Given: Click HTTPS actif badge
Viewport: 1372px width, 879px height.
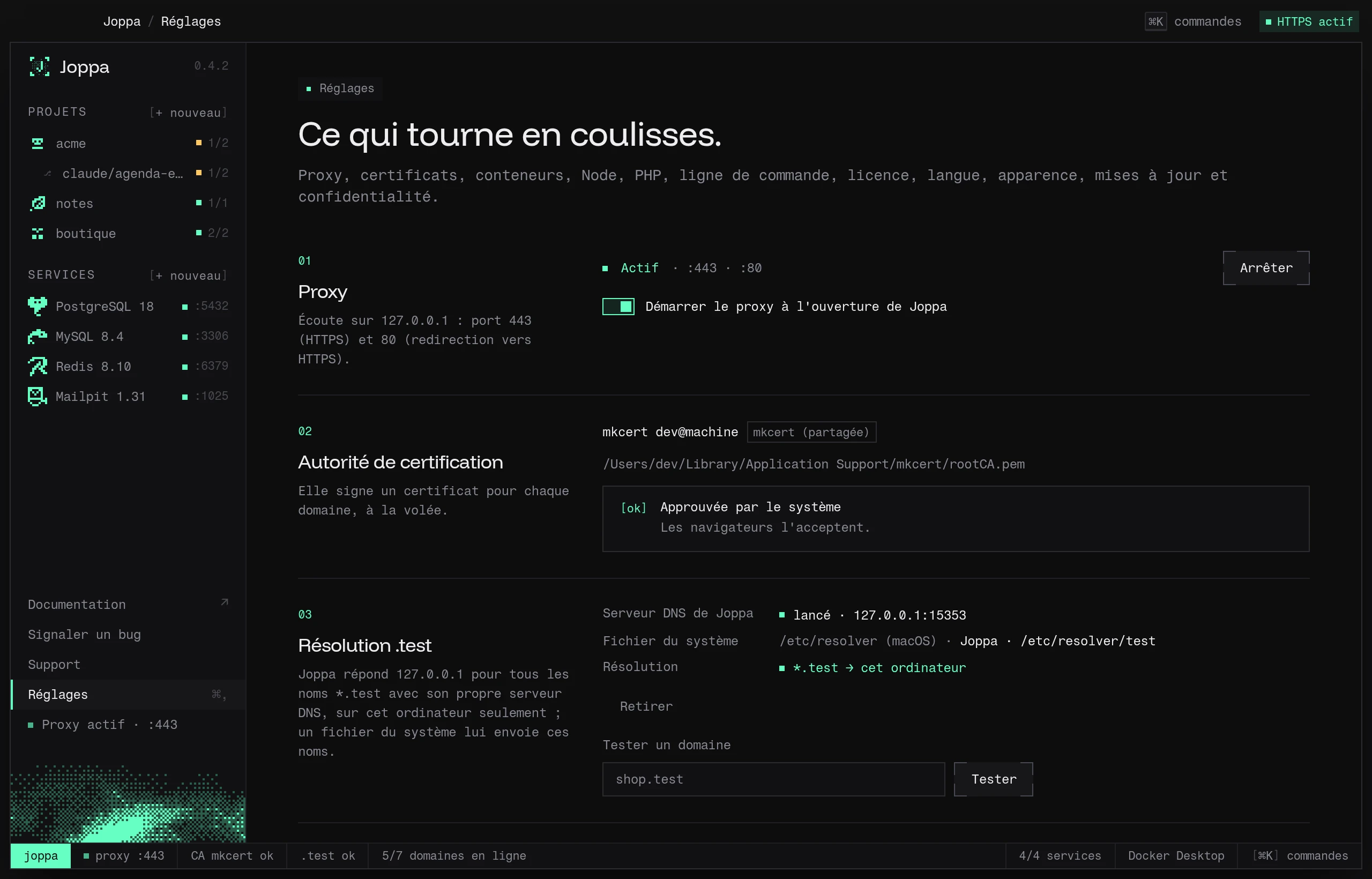Looking at the screenshot, I should point(1309,21).
